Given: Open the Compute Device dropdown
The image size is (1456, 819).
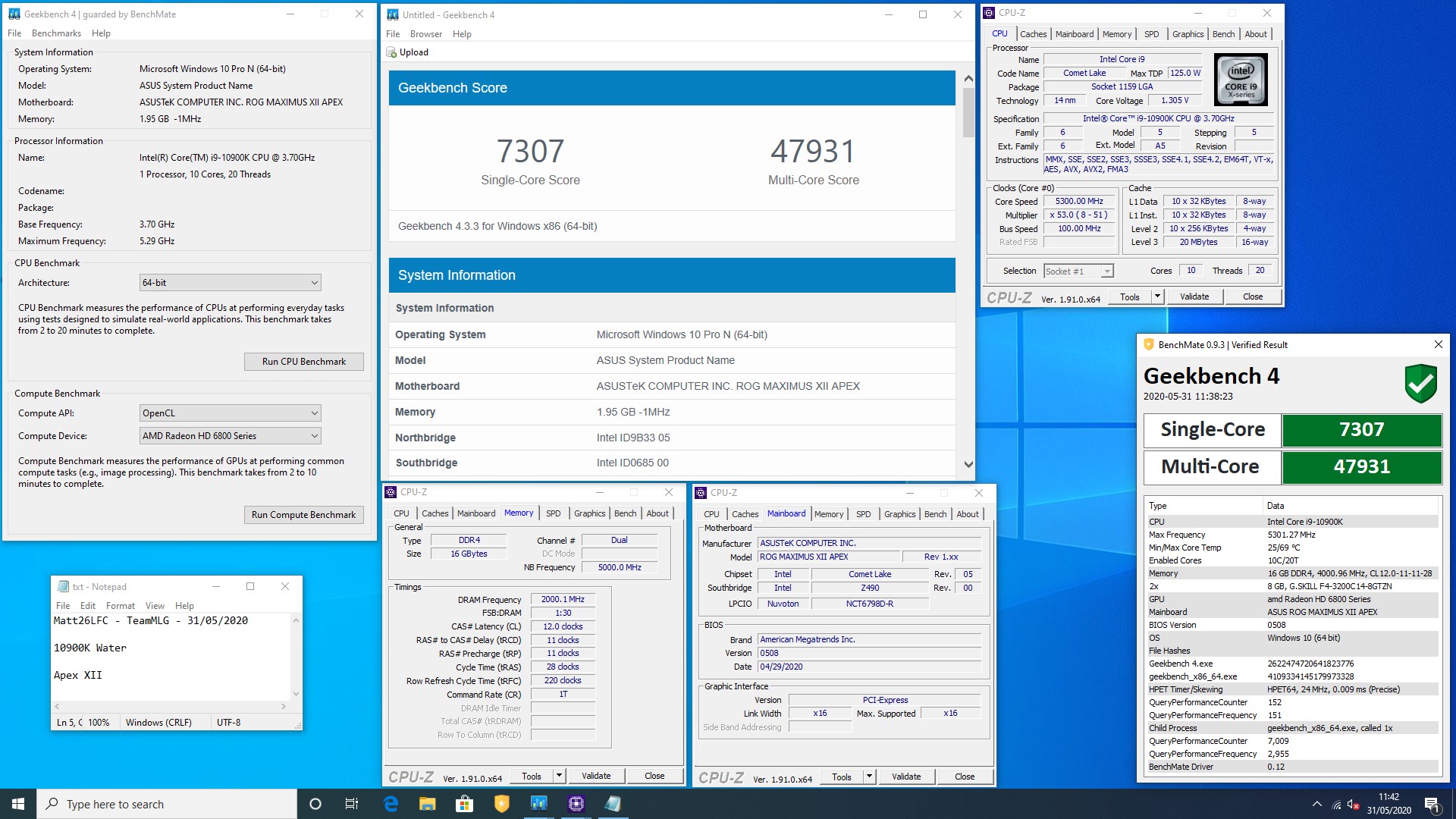Looking at the screenshot, I should click(230, 436).
